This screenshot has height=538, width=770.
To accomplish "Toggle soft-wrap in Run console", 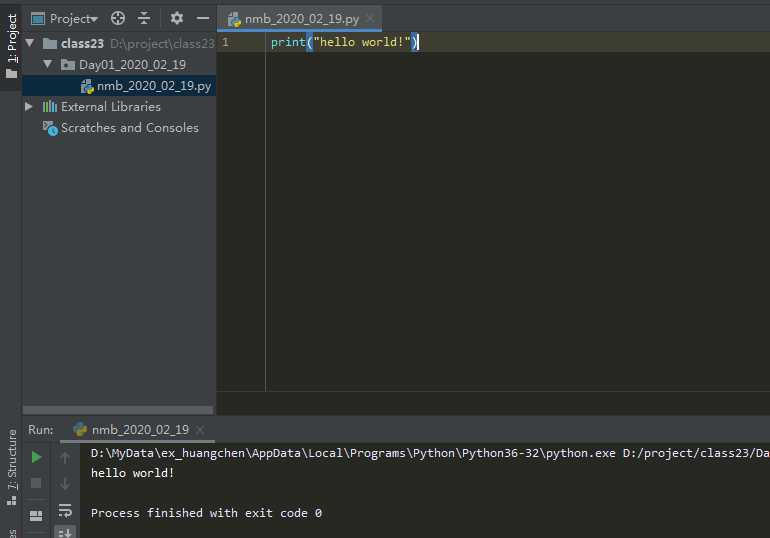I will click(x=65, y=511).
